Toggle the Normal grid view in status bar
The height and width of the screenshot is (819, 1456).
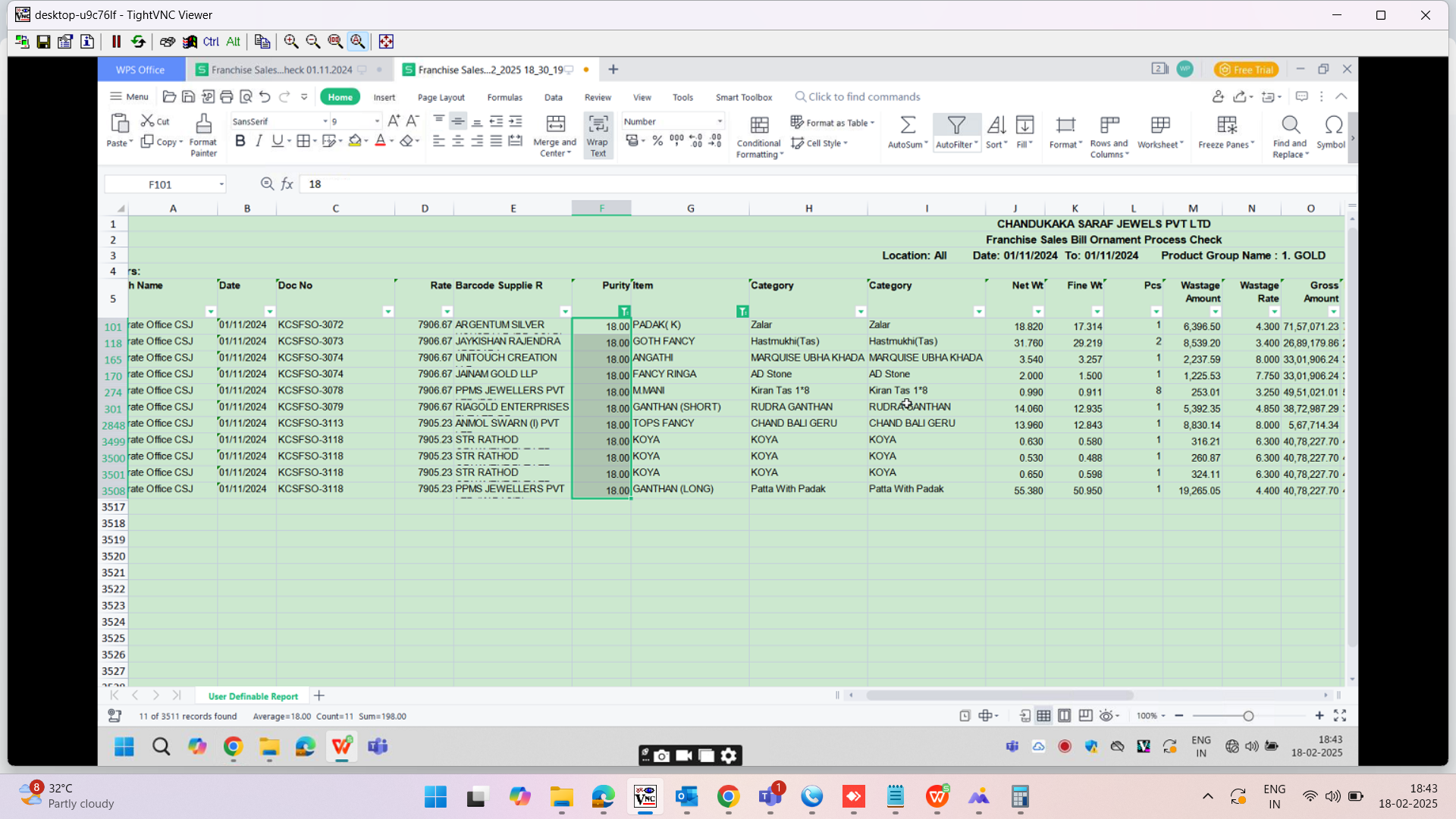[x=1044, y=716]
